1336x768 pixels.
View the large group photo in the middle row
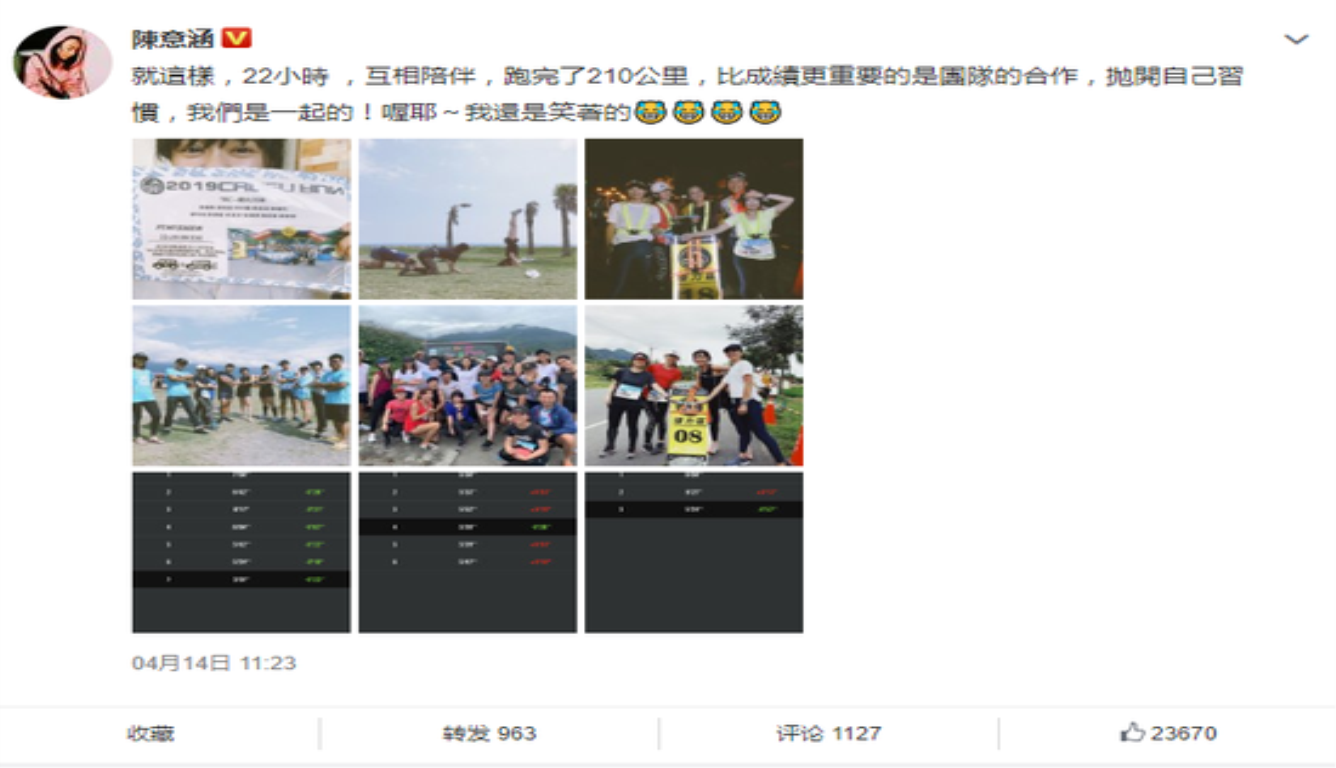pyautogui.click(x=466, y=386)
